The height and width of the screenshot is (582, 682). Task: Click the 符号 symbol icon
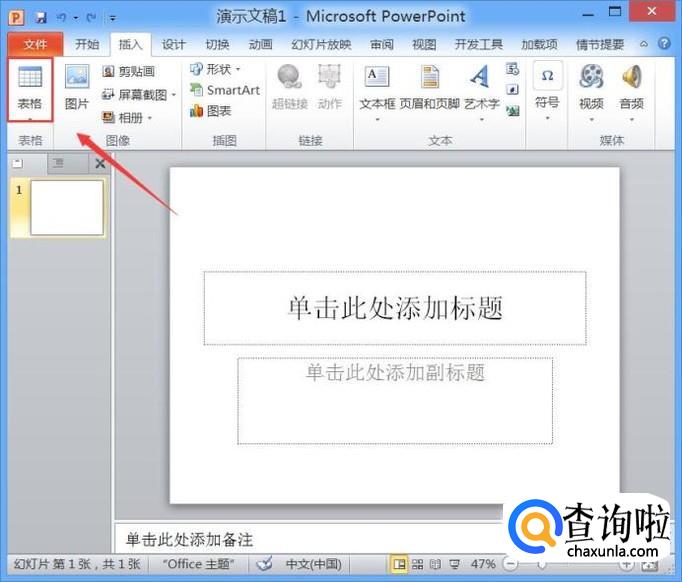pyautogui.click(x=547, y=86)
